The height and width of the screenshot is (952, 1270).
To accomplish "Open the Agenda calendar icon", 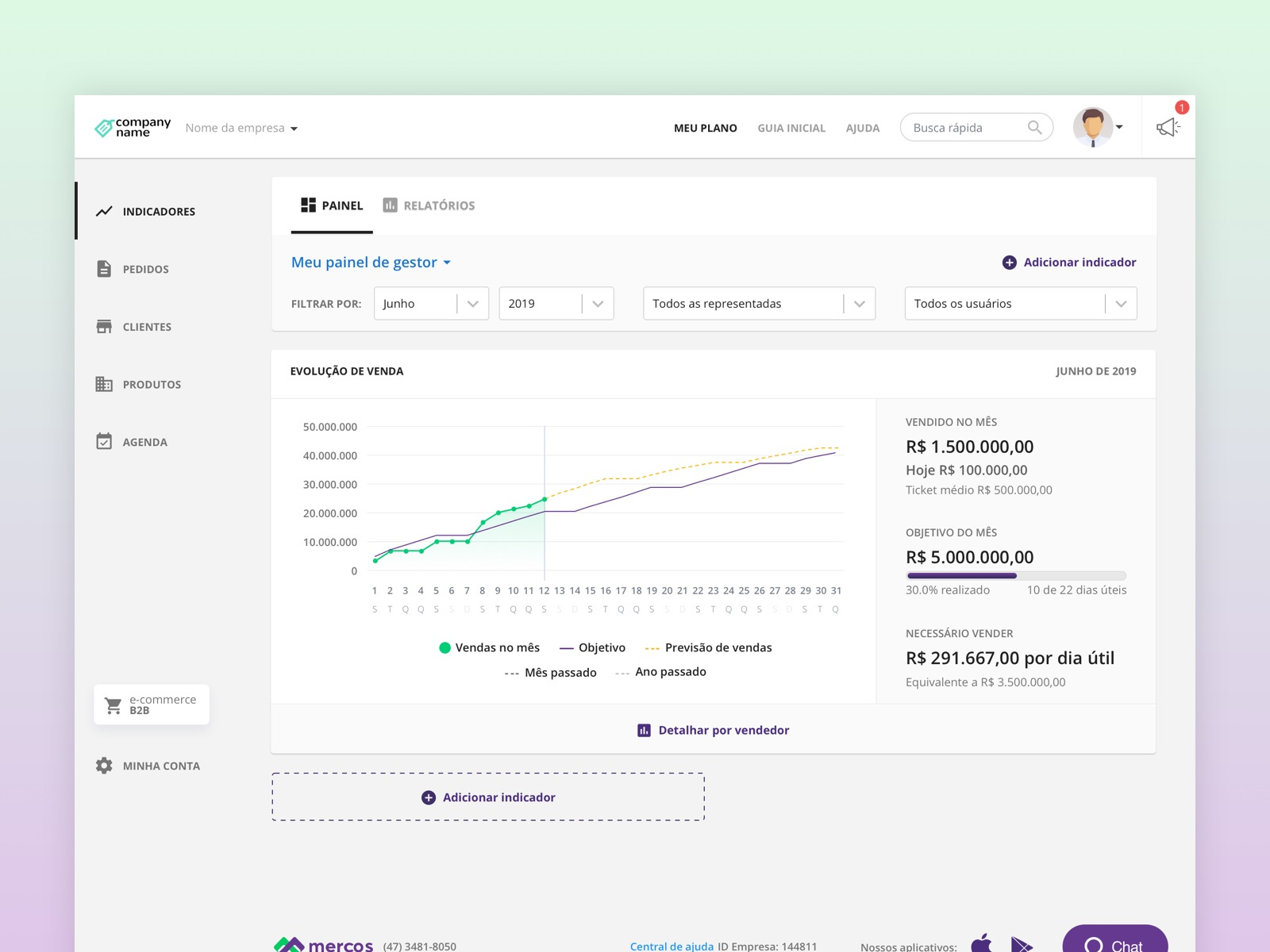I will tap(104, 442).
